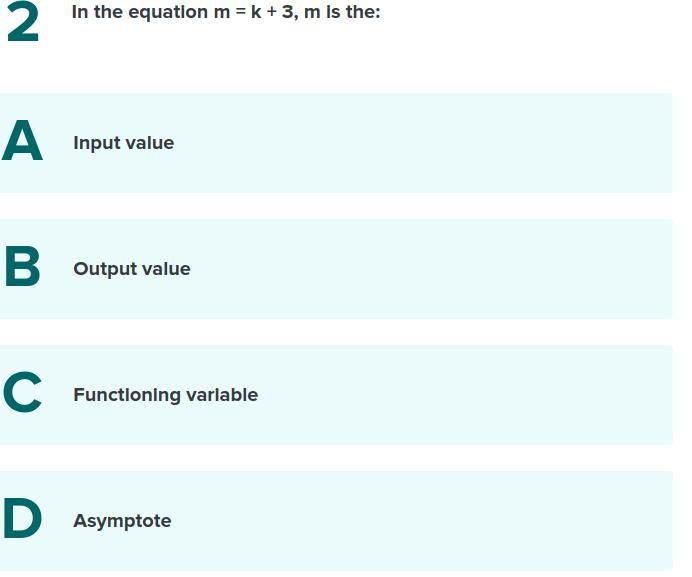Click the equation "m = k + 3" in the question

coord(253,12)
